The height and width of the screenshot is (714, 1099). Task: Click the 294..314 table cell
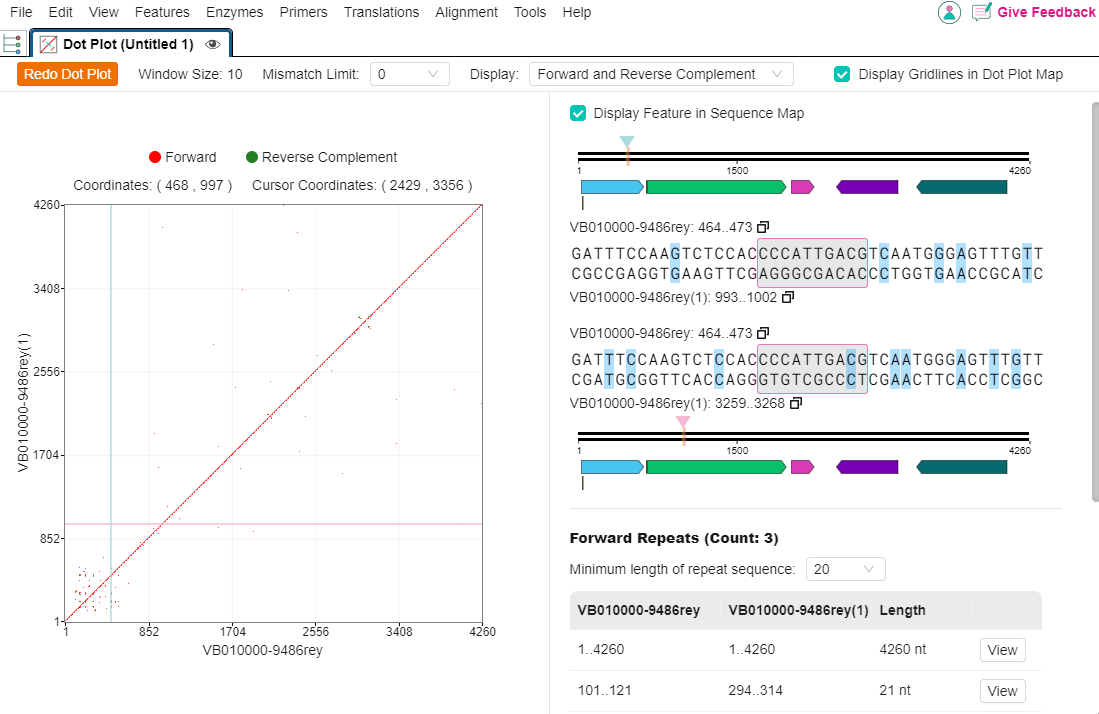[x=755, y=690]
